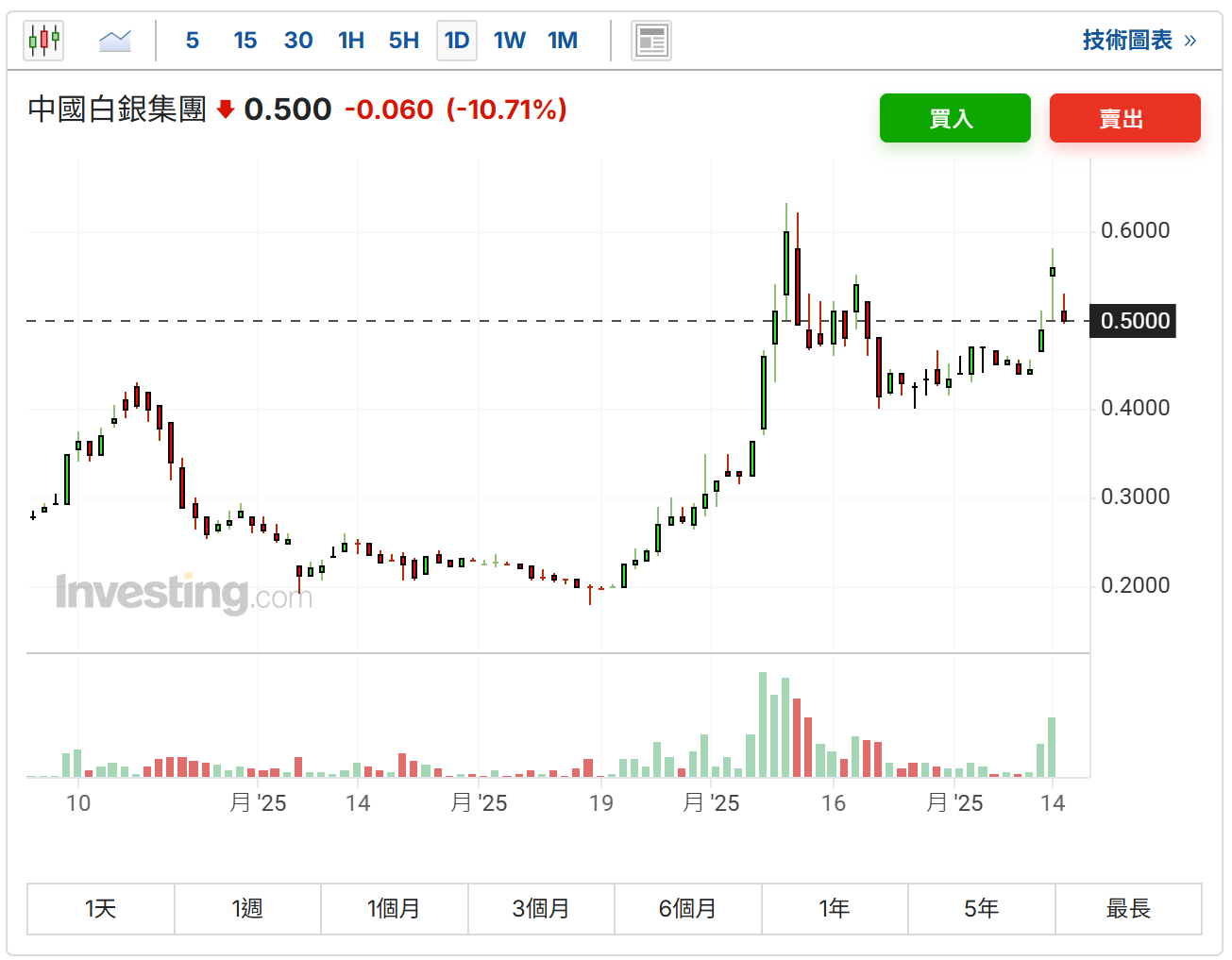Click the (-10.71%) percent change value
The width and height of the screenshot is (1232, 960).
click(506, 109)
